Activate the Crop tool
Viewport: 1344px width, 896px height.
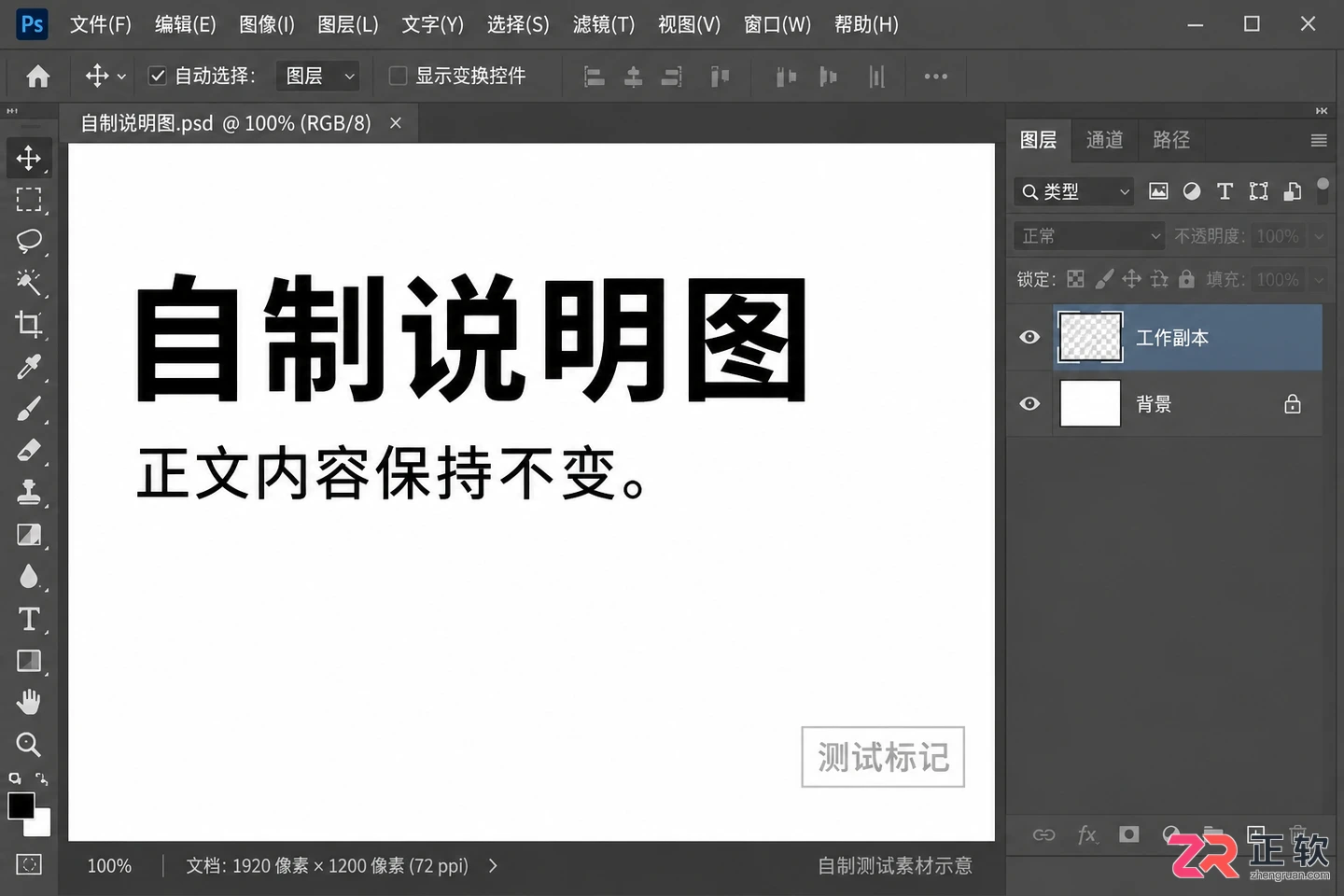click(x=28, y=324)
